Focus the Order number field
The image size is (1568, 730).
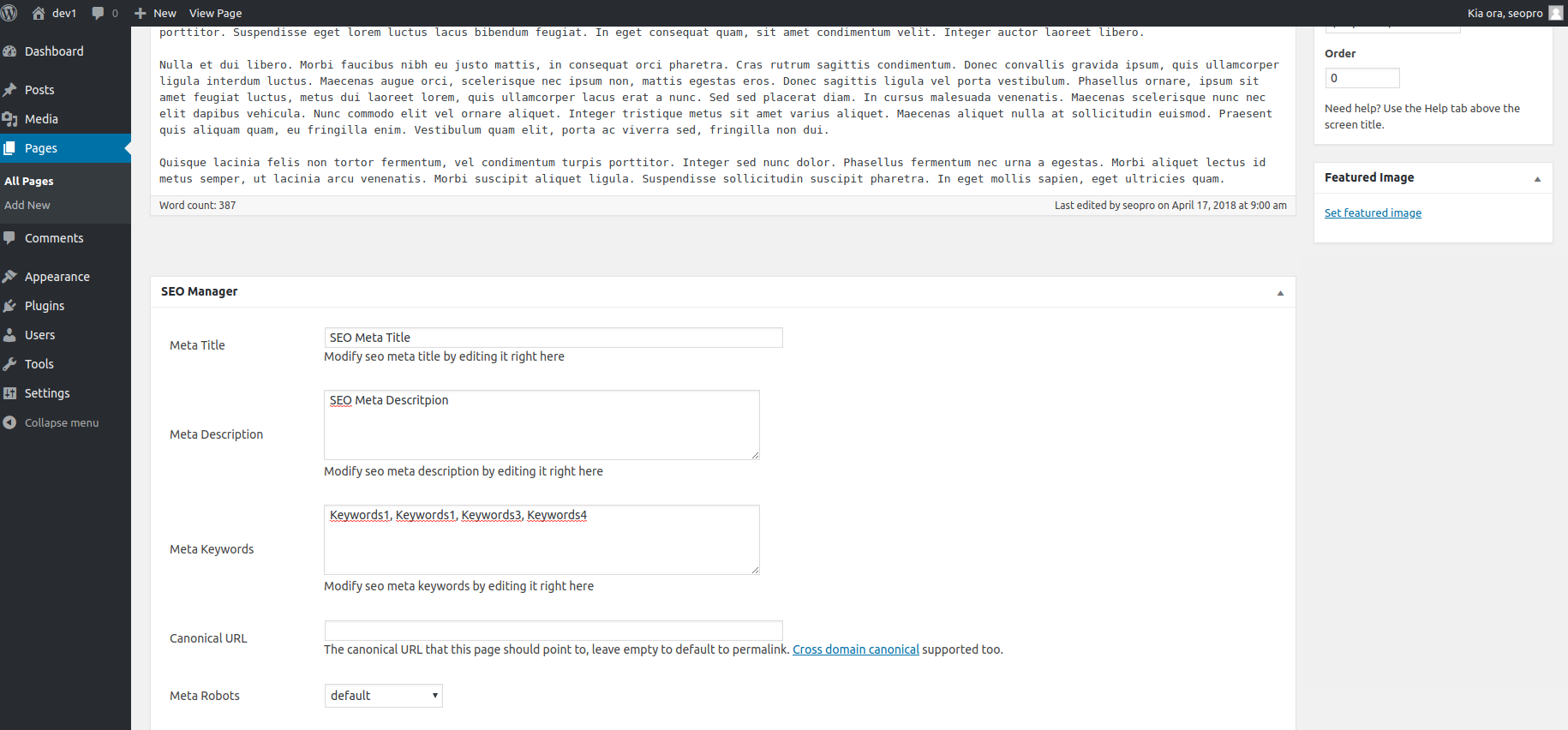(1362, 78)
